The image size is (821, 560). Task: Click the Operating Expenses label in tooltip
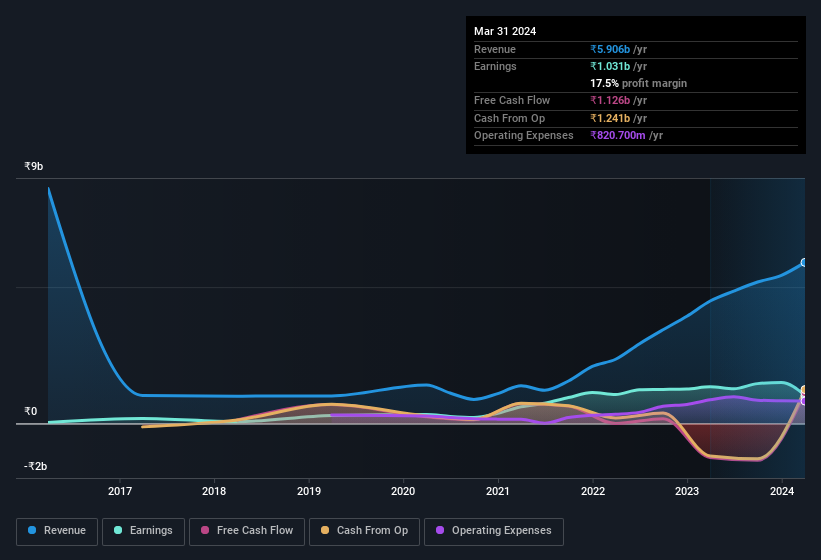[x=524, y=135]
